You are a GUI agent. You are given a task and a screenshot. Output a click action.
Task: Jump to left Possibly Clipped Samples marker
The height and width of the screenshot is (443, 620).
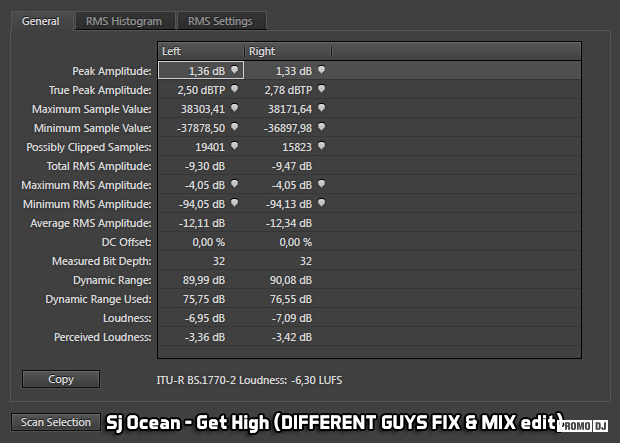[234, 146]
